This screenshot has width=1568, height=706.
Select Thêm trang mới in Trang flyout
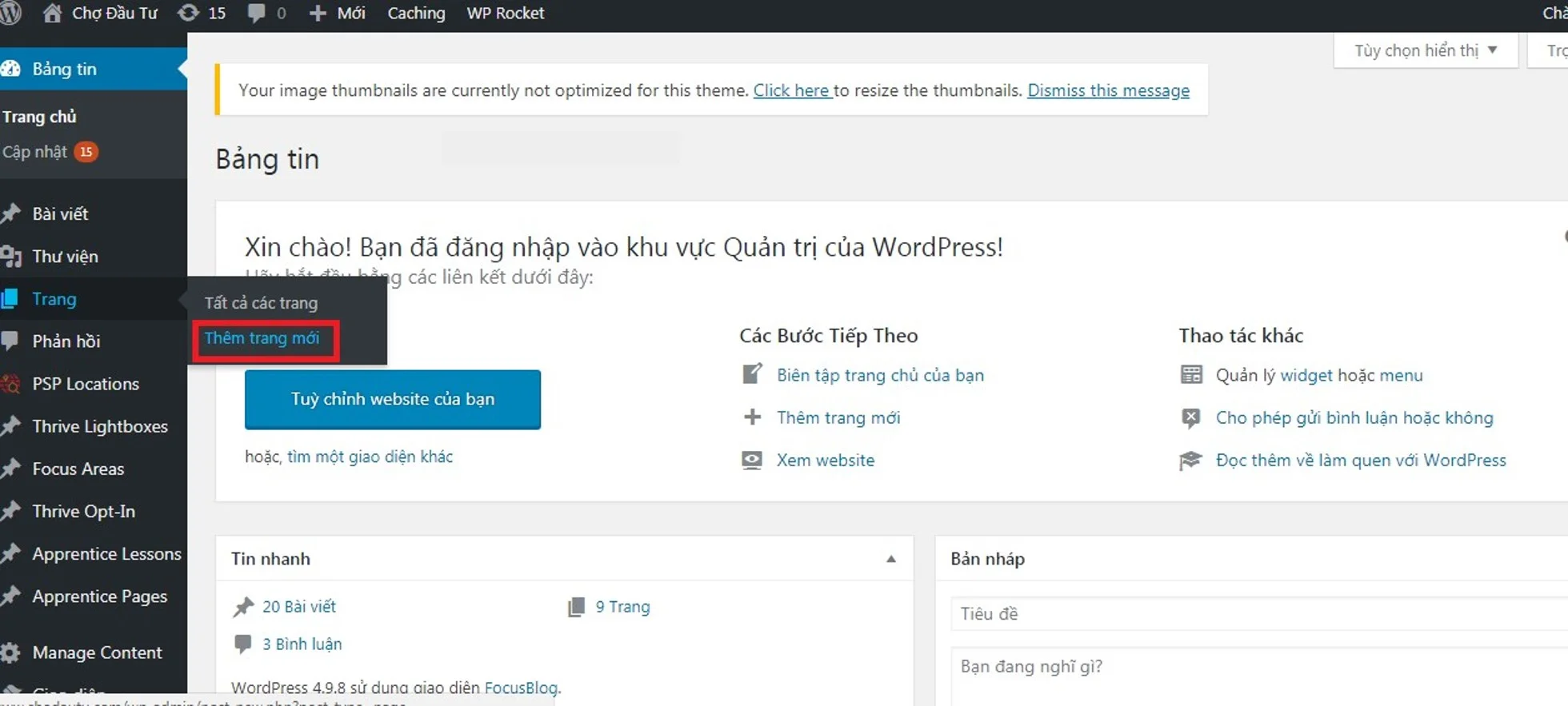pyautogui.click(x=262, y=338)
